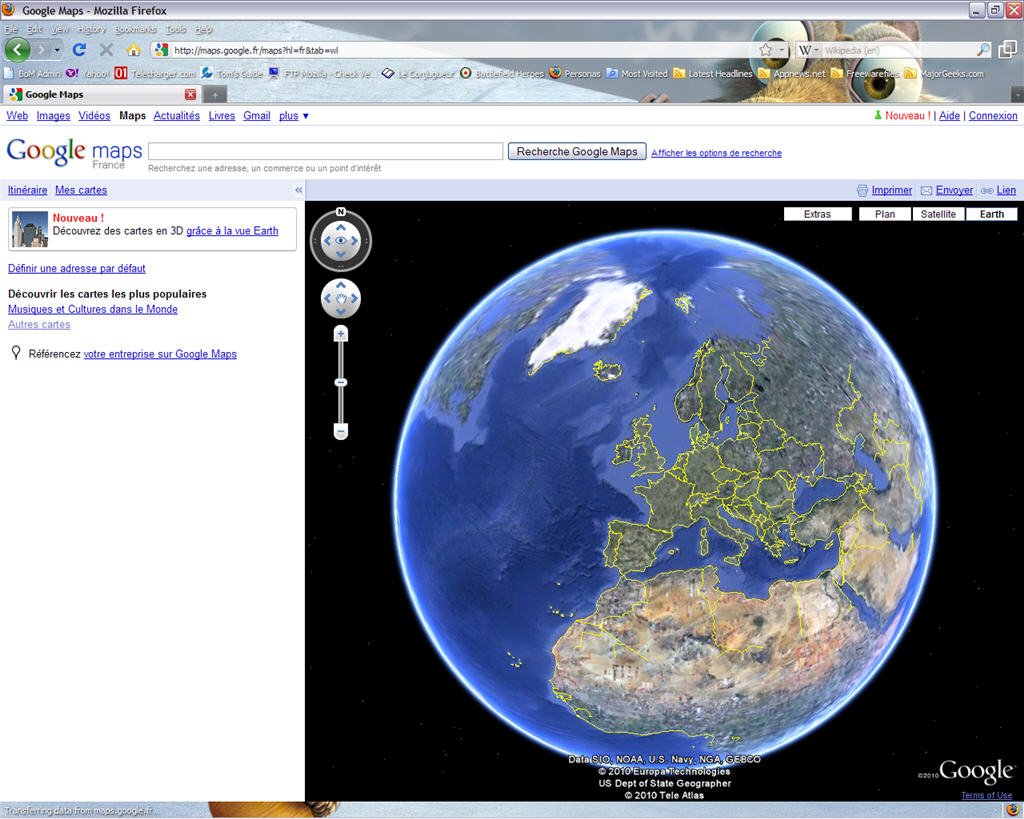
Task: Rotate view left with the look joystick's left arrow
Action: [x=327, y=241]
